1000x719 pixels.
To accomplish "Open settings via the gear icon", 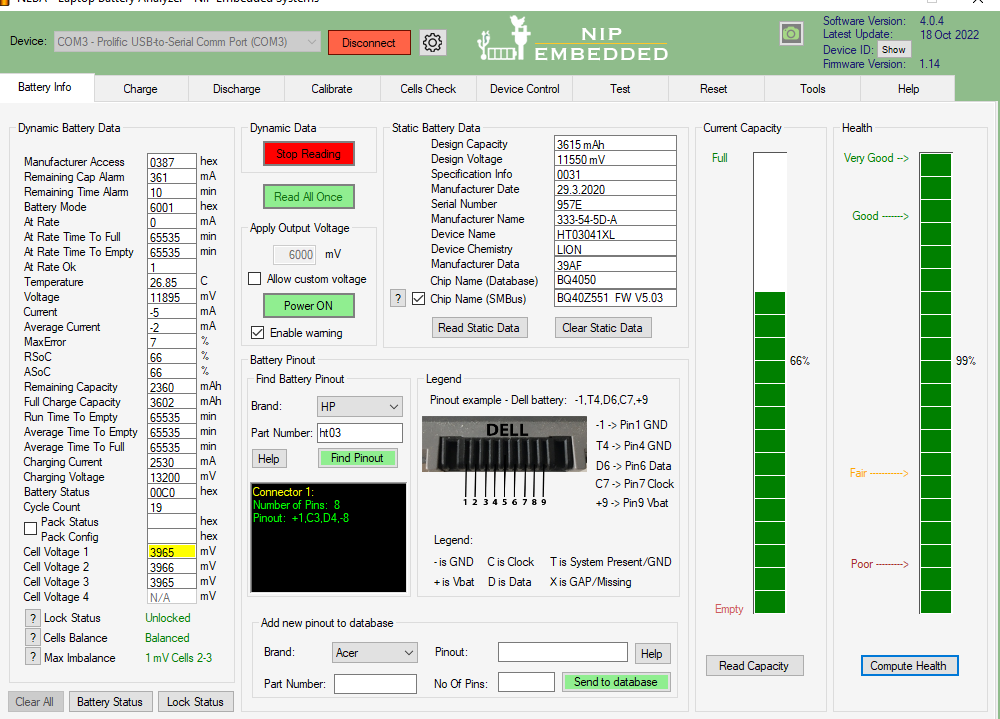I will pyautogui.click(x=433, y=42).
